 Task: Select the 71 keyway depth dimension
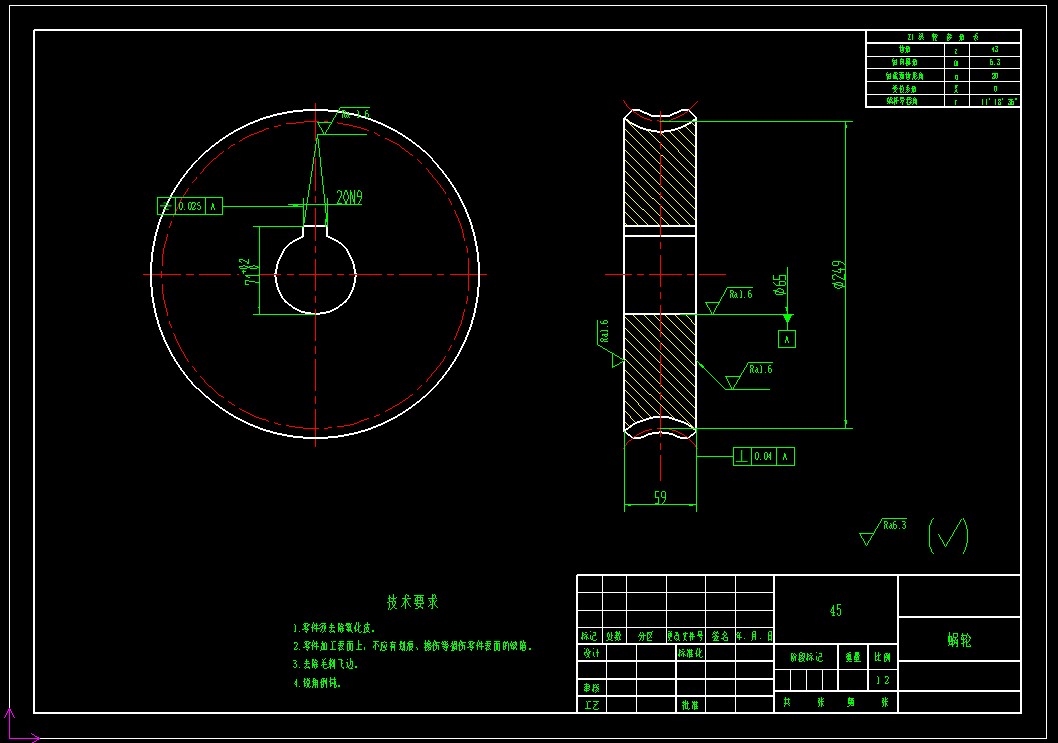point(250,272)
